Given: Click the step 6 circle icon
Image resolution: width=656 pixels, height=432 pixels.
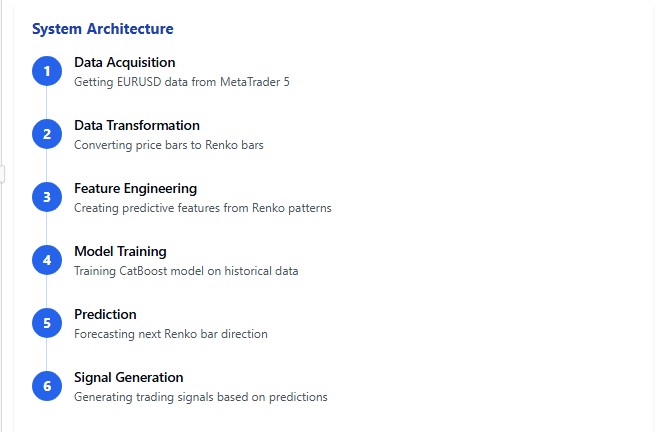Looking at the screenshot, I should (47, 386).
